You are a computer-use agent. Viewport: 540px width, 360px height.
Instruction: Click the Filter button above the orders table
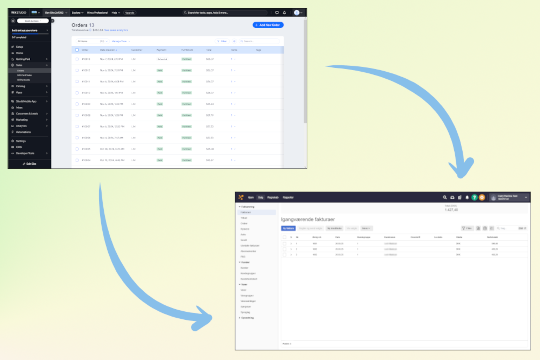[x=222, y=41]
